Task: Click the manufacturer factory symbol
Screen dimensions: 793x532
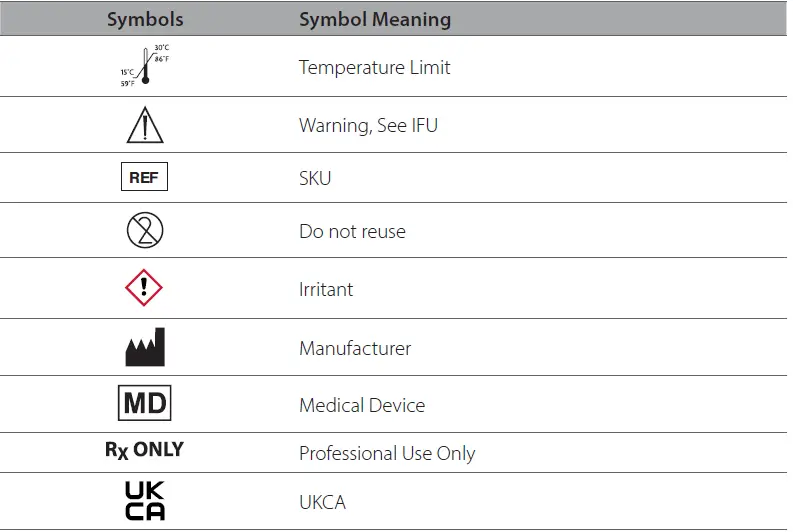Action: pyautogui.click(x=145, y=347)
